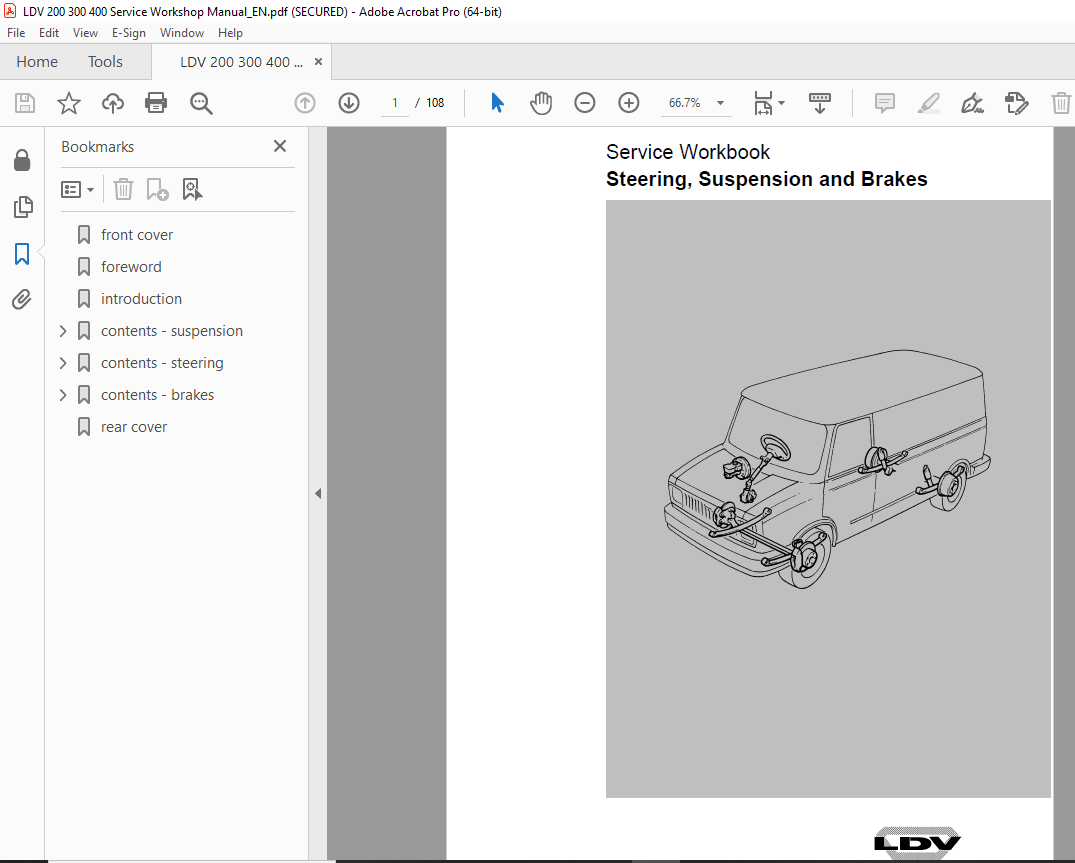Click the scrolling mode keyboard icon

tap(819, 103)
